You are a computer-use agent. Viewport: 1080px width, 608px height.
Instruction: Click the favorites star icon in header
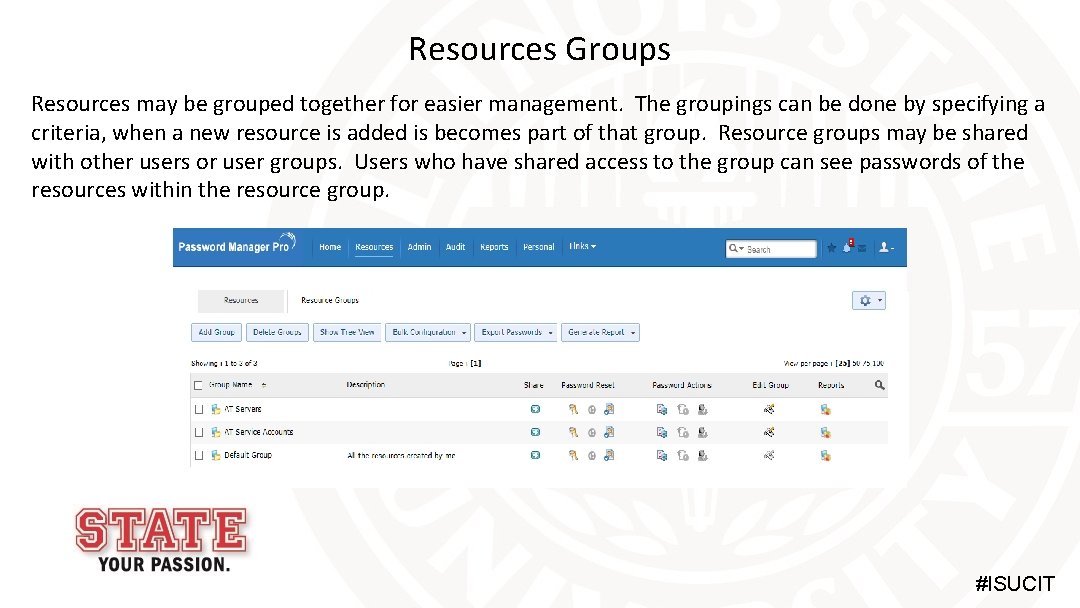point(831,248)
